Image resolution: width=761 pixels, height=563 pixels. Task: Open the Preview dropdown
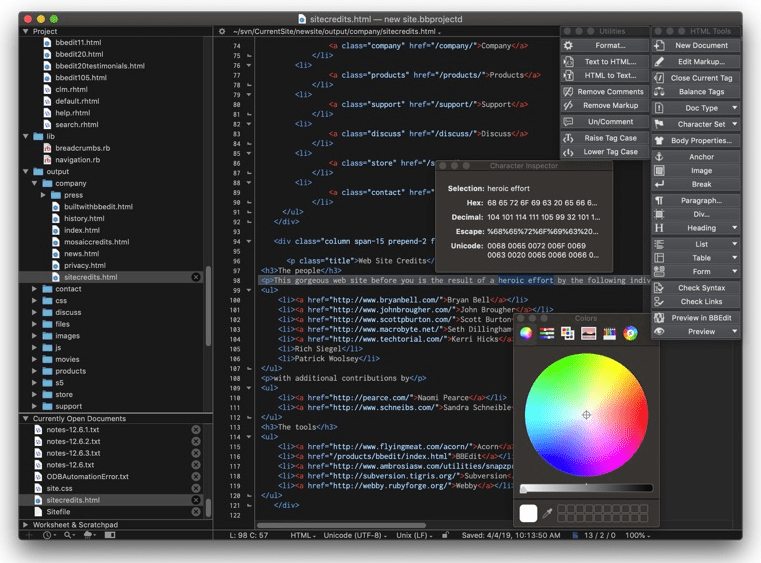click(x=696, y=331)
